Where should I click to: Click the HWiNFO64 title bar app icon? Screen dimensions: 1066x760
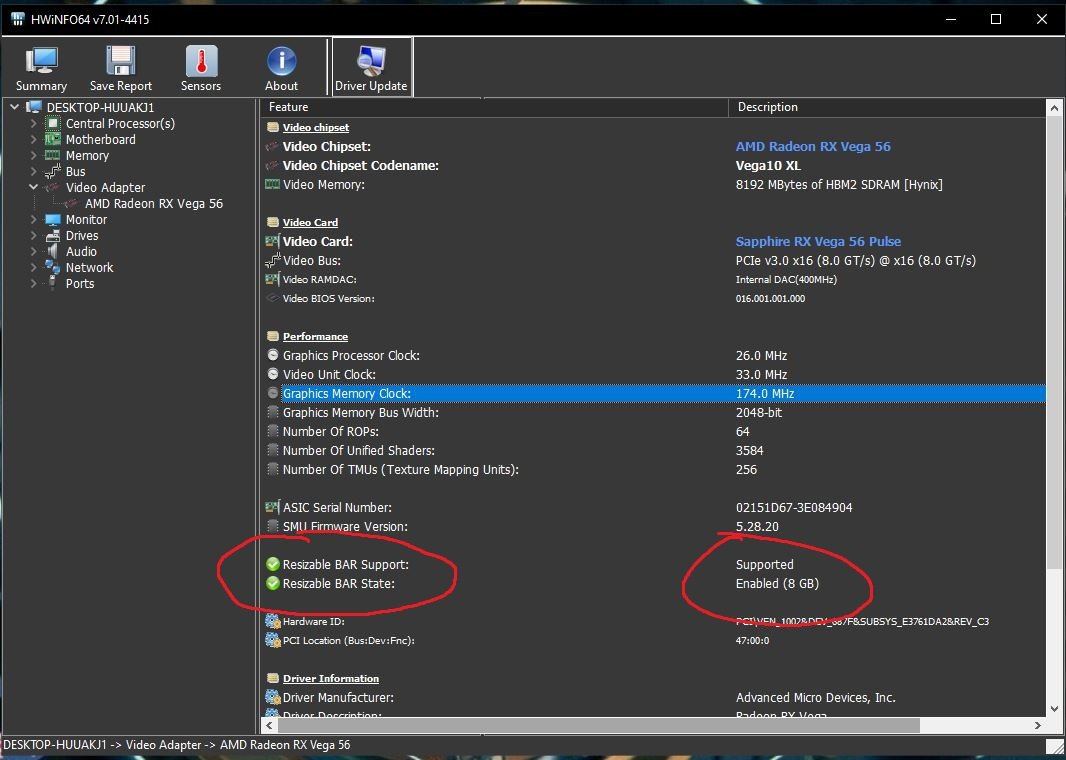click(x=18, y=19)
